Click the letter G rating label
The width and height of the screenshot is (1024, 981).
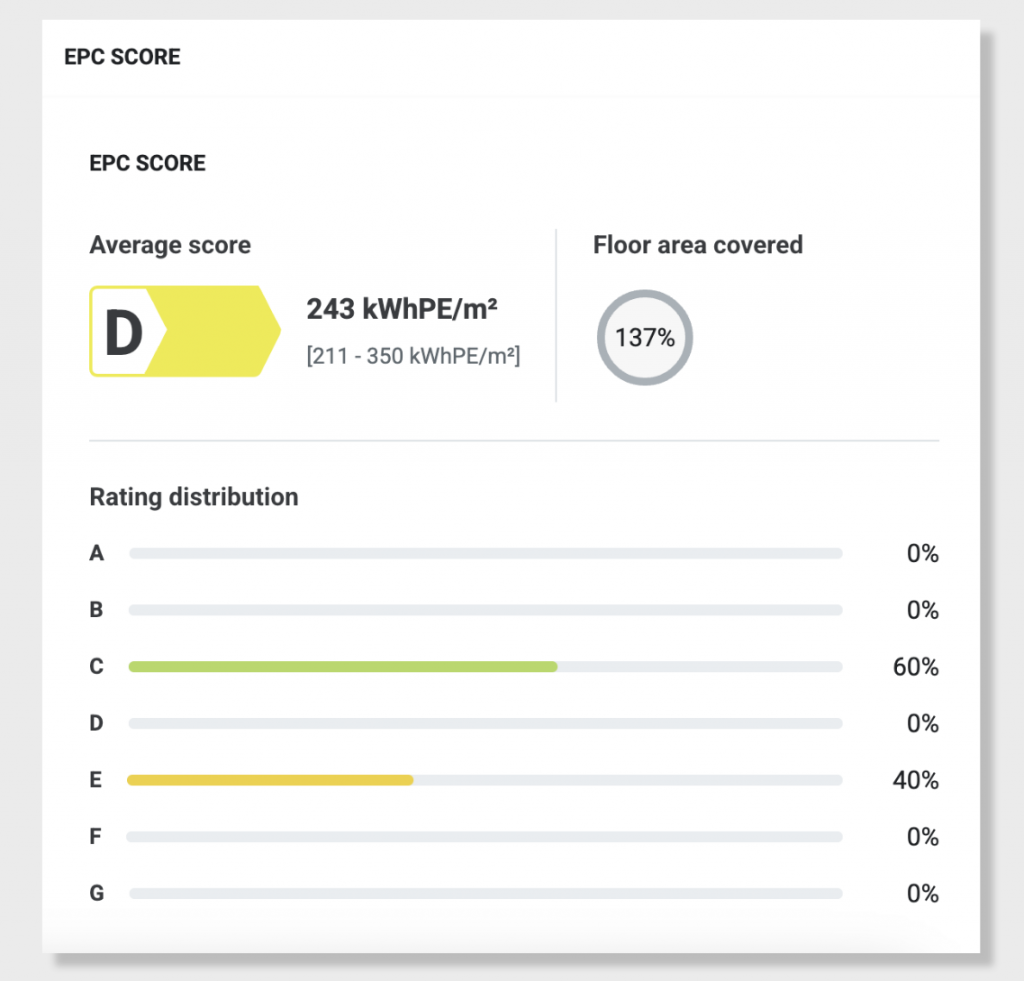(96, 893)
